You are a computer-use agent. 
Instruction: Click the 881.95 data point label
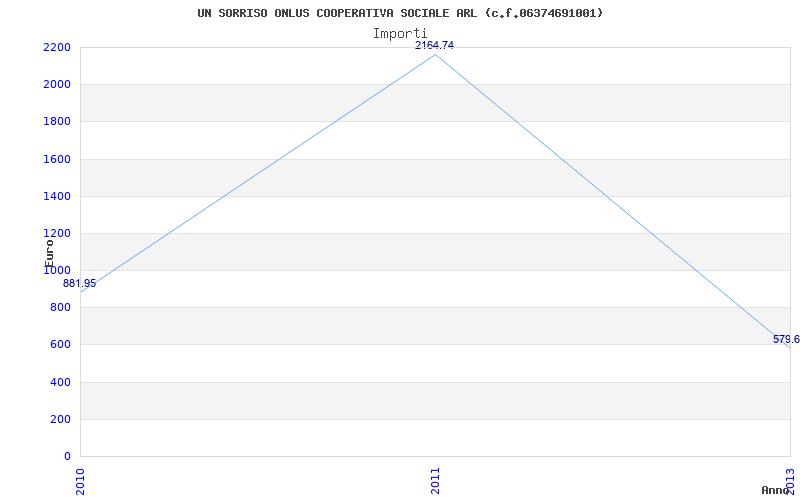click(x=80, y=284)
